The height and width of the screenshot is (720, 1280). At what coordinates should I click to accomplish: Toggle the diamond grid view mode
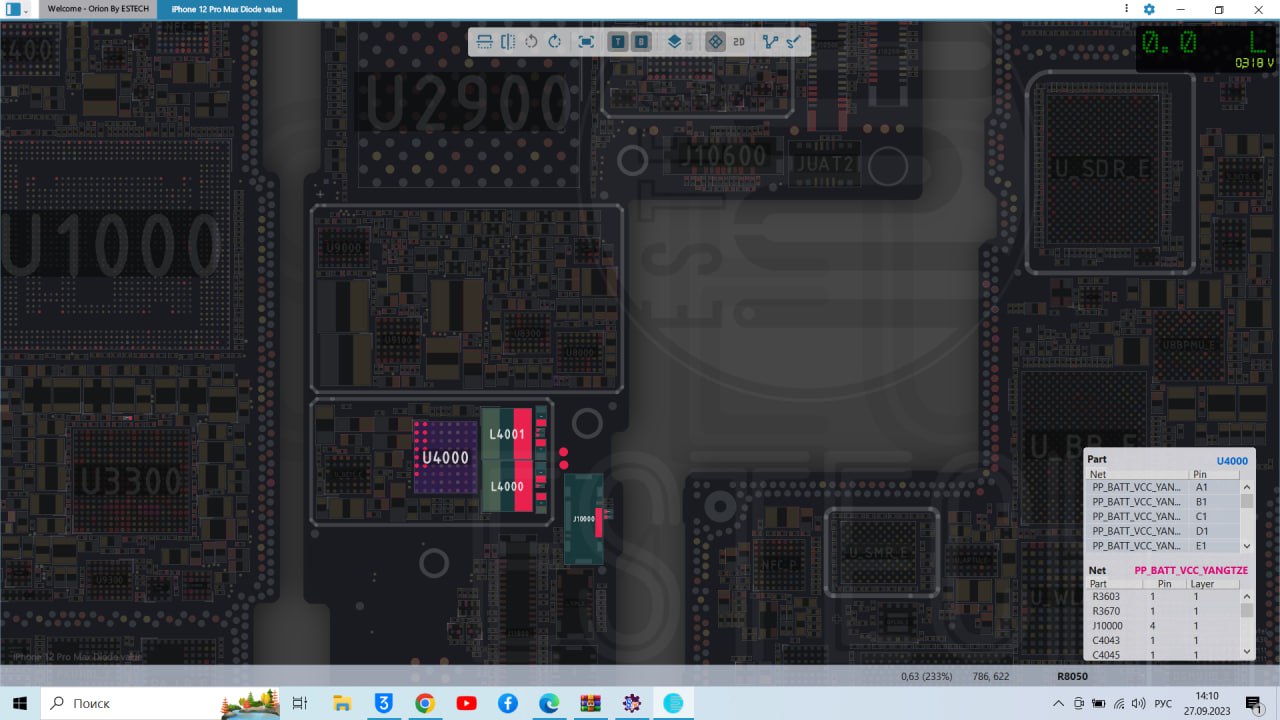point(715,42)
